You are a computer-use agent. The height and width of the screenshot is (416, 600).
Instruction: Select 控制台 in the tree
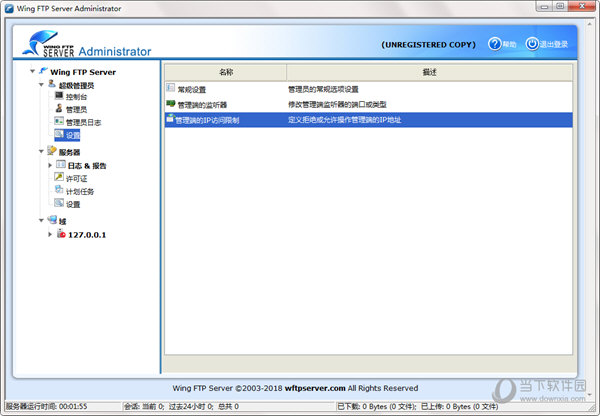coord(76,97)
